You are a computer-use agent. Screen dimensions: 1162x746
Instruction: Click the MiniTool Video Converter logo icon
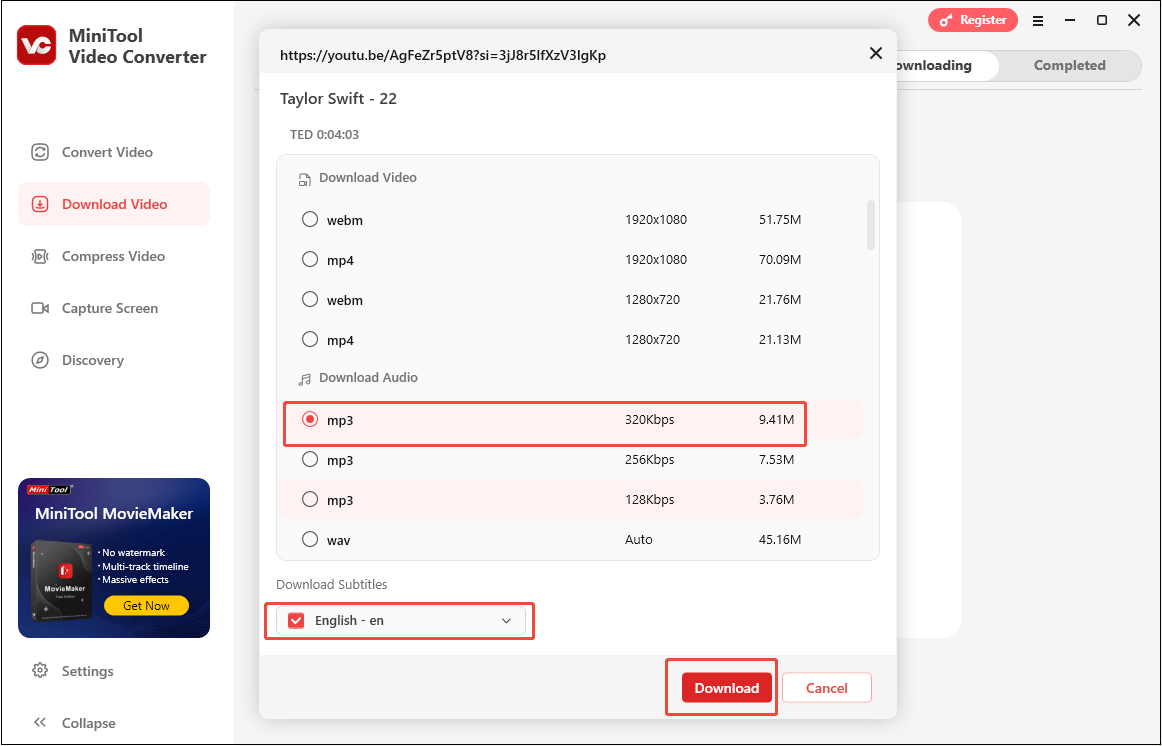pyautogui.click(x=36, y=45)
